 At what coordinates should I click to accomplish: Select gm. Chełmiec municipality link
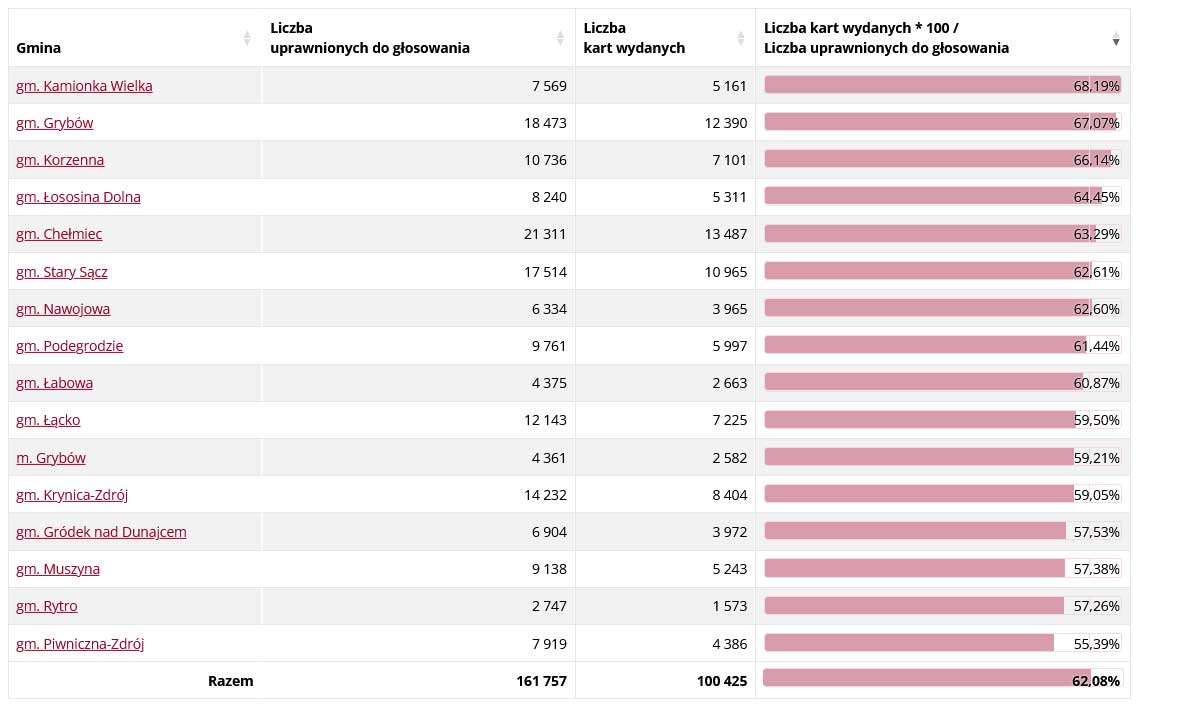point(59,234)
